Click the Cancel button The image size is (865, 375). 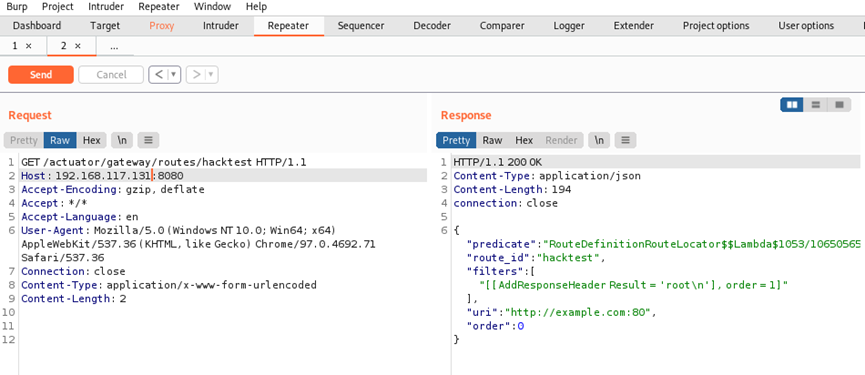(x=111, y=74)
